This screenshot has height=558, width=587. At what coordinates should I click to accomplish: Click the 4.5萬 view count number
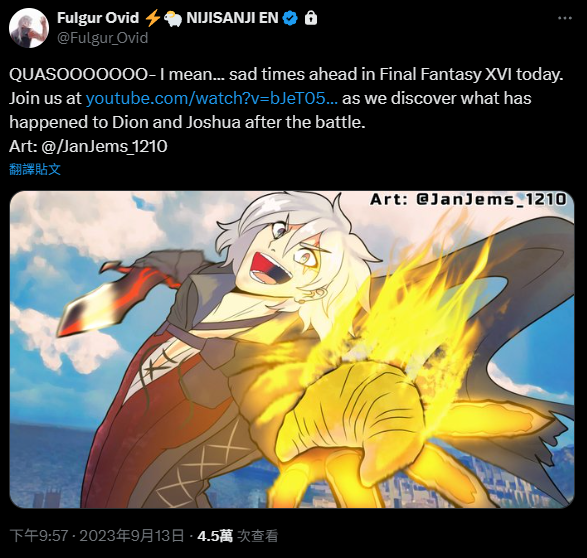215,536
